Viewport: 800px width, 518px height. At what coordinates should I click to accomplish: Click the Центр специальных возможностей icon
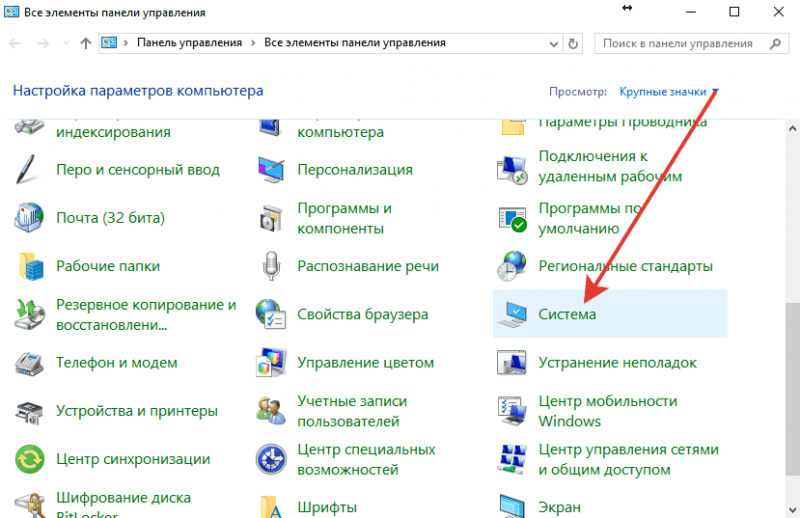[271, 459]
